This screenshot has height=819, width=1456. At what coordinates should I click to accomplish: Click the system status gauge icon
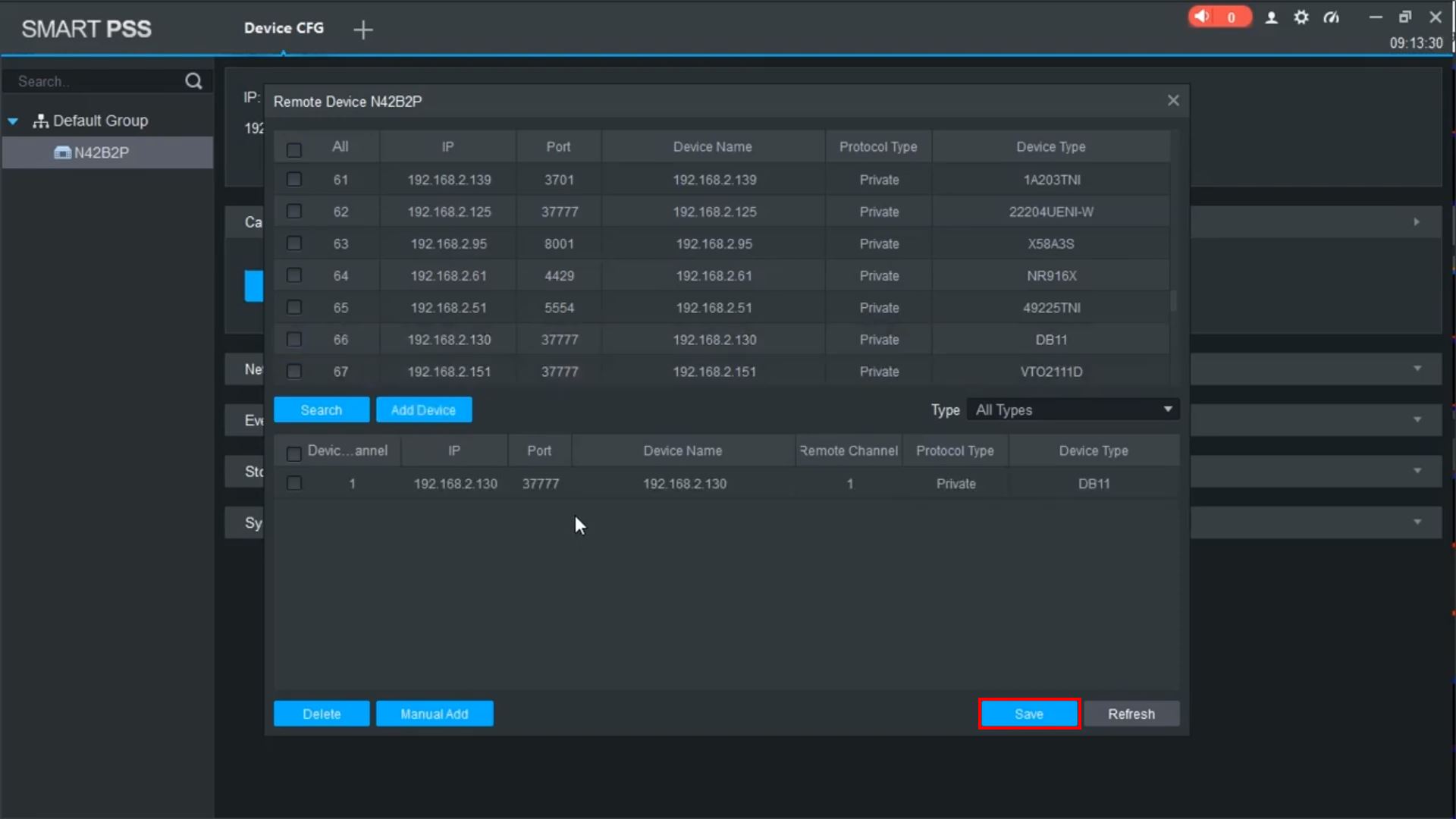point(1332,17)
